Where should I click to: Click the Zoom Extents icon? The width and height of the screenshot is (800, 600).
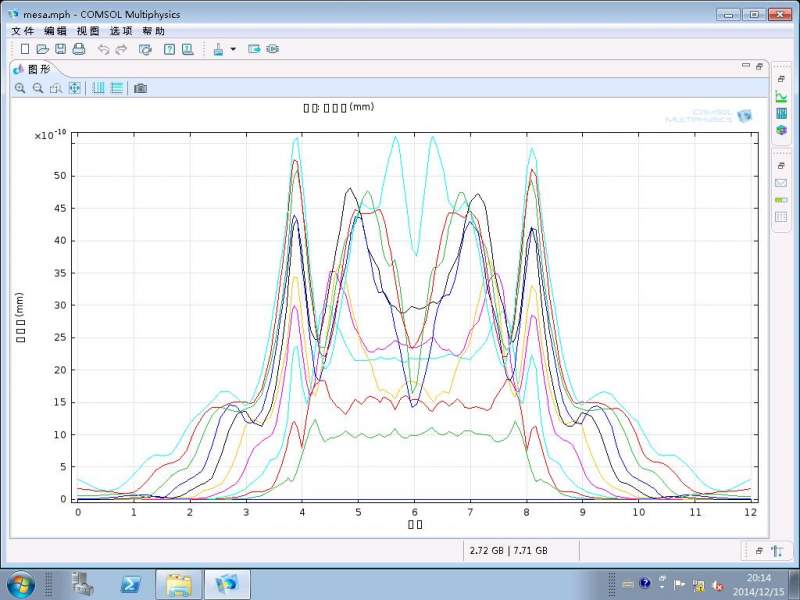click(x=74, y=88)
